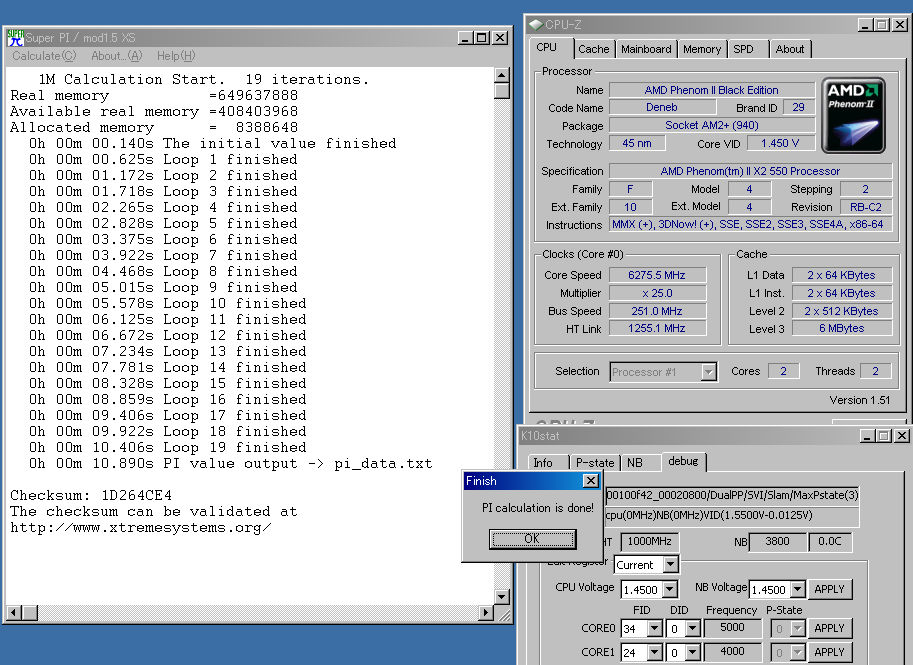Click the NB 3800 field in K10stat
913x665 pixels.
tap(777, 542)
